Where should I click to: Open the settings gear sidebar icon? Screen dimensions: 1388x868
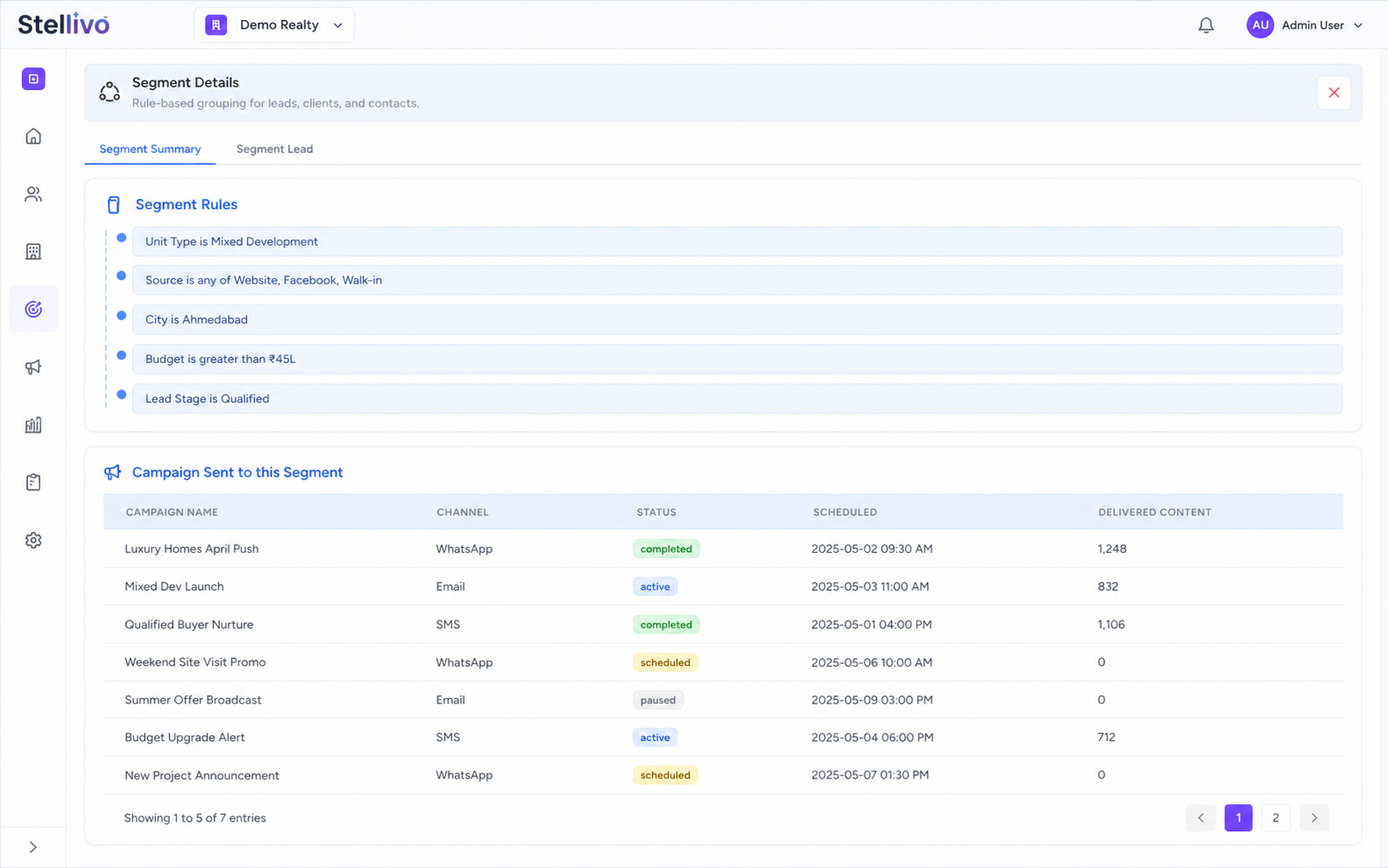click(33, 540)
